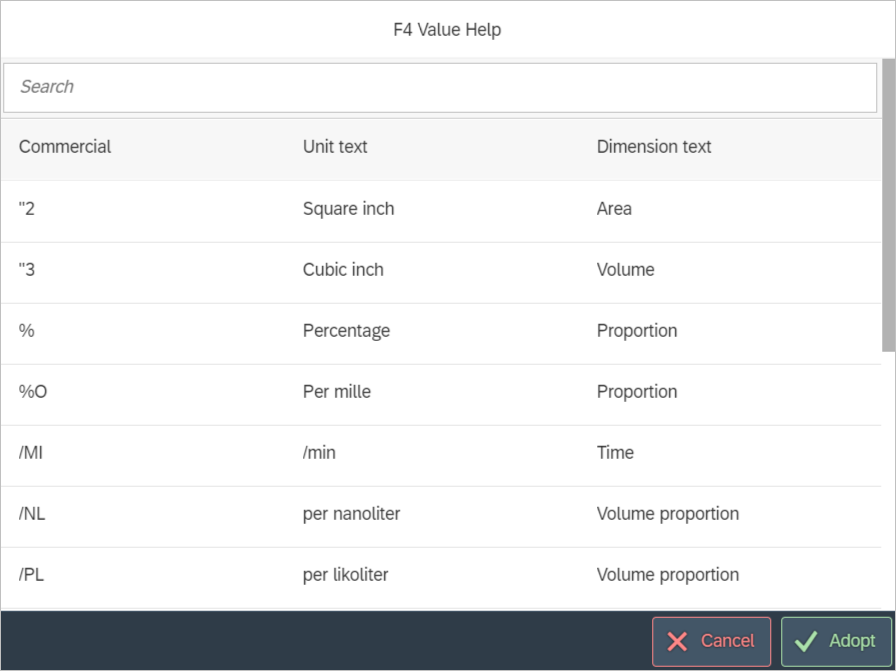Image resolution: width=896 pixels, height=671 pixels.
Task: Click the green checkmark icon on Adopt
Action: coord(805,641)
